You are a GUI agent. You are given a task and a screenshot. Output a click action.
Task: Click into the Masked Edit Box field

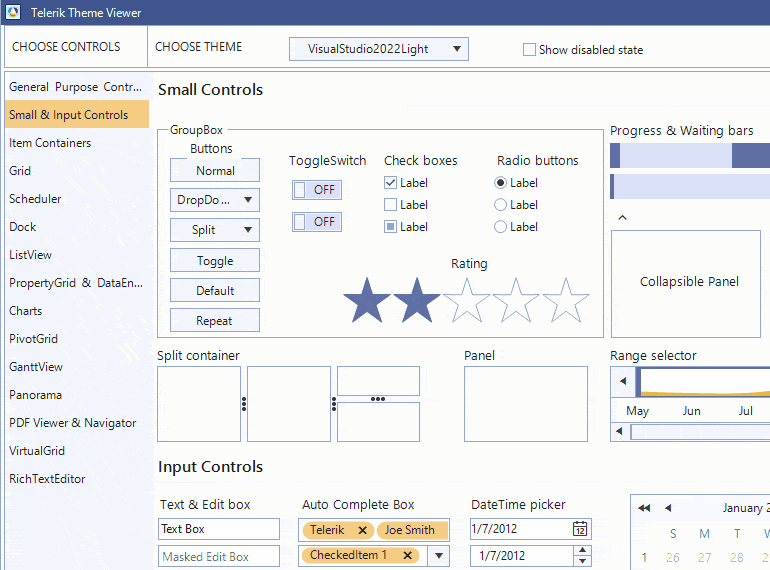coord(219,556)
